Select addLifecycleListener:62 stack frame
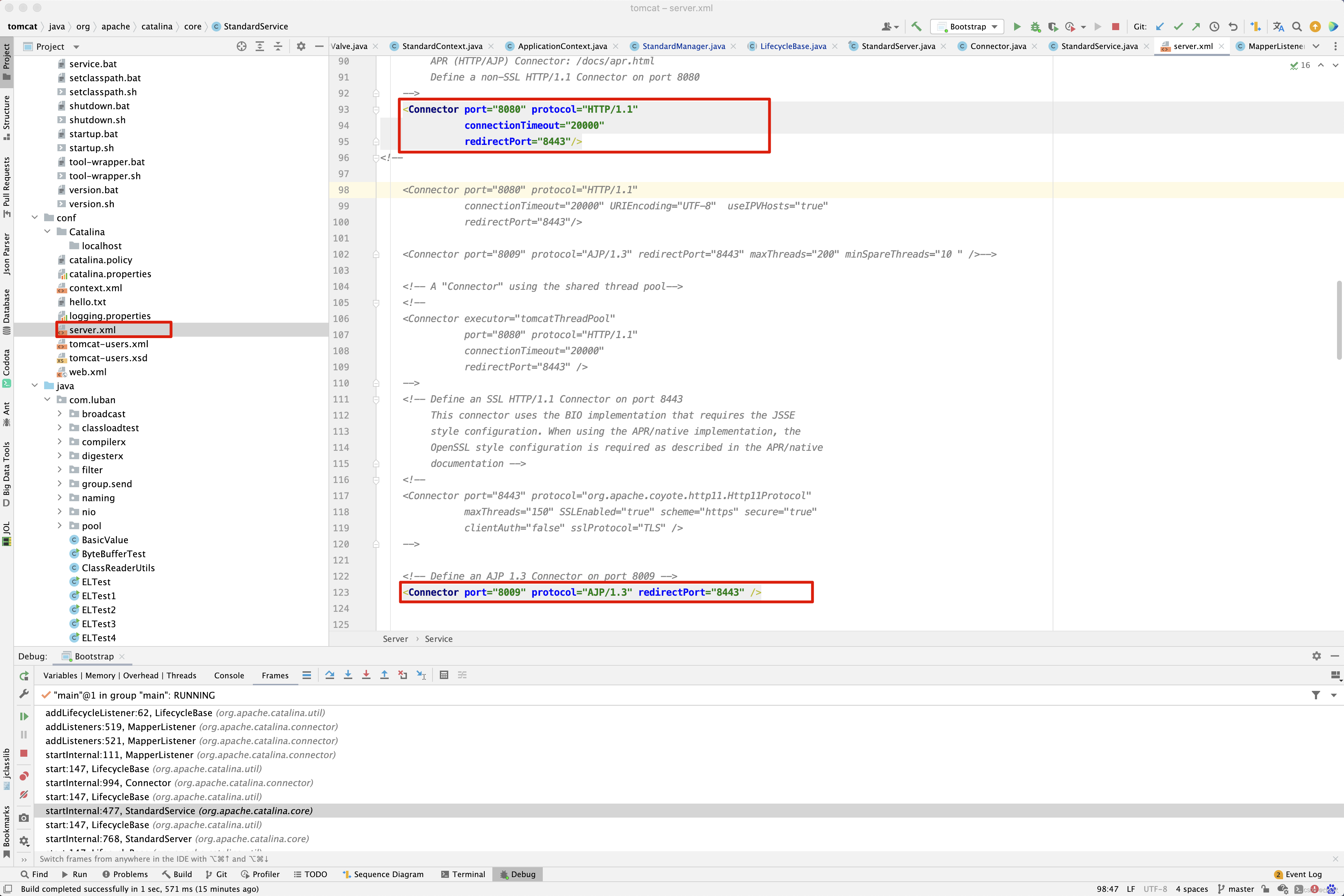 point(185,713)
